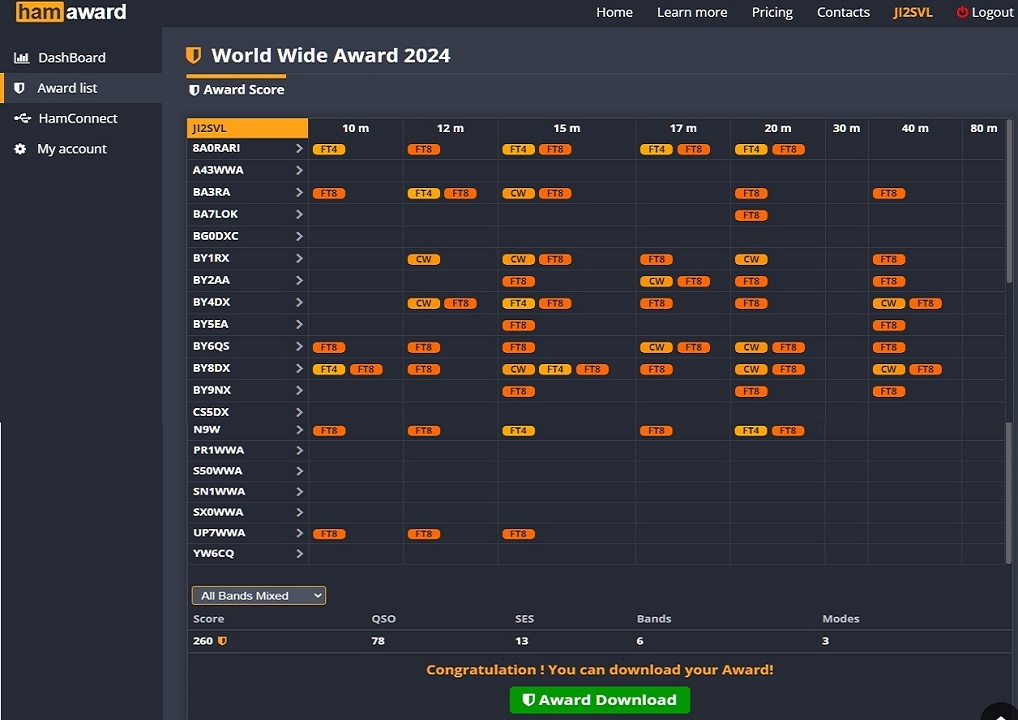Click the shield icon next to World Wide Award 2024
The height and width of the screenshot is (720, 1018).
tap(193, 55)
